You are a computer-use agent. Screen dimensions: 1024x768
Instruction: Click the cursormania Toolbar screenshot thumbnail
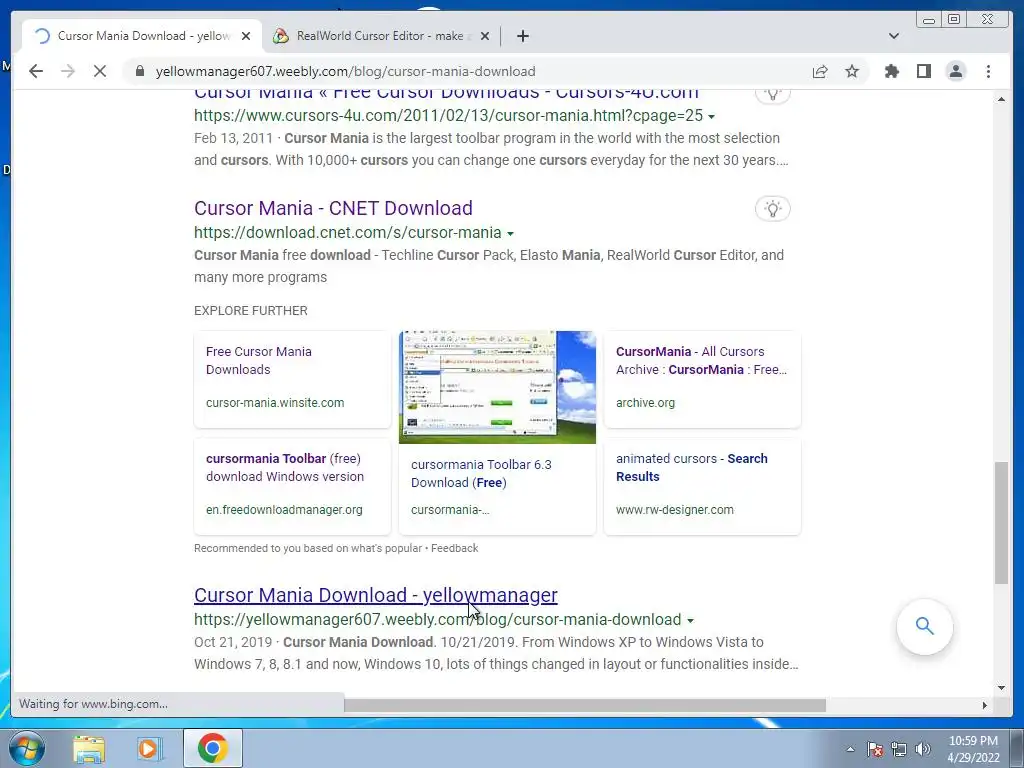coord(497,387)
